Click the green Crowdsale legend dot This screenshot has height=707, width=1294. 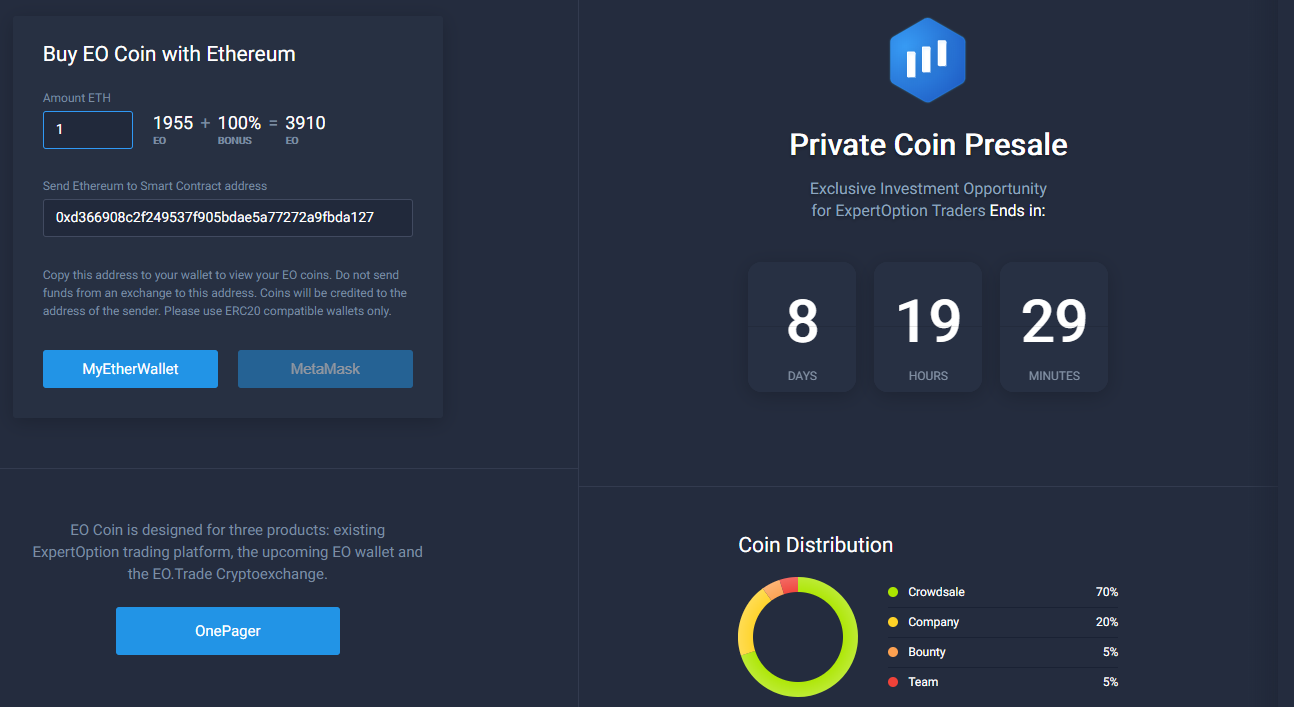tap(893, 592)
